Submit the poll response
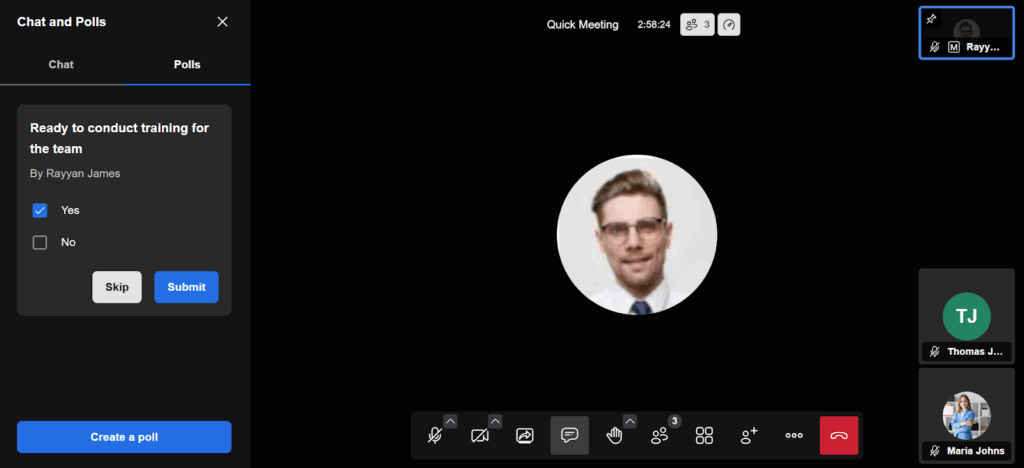This screenshot has height=468, width=1024. click(x=186, y=287)
